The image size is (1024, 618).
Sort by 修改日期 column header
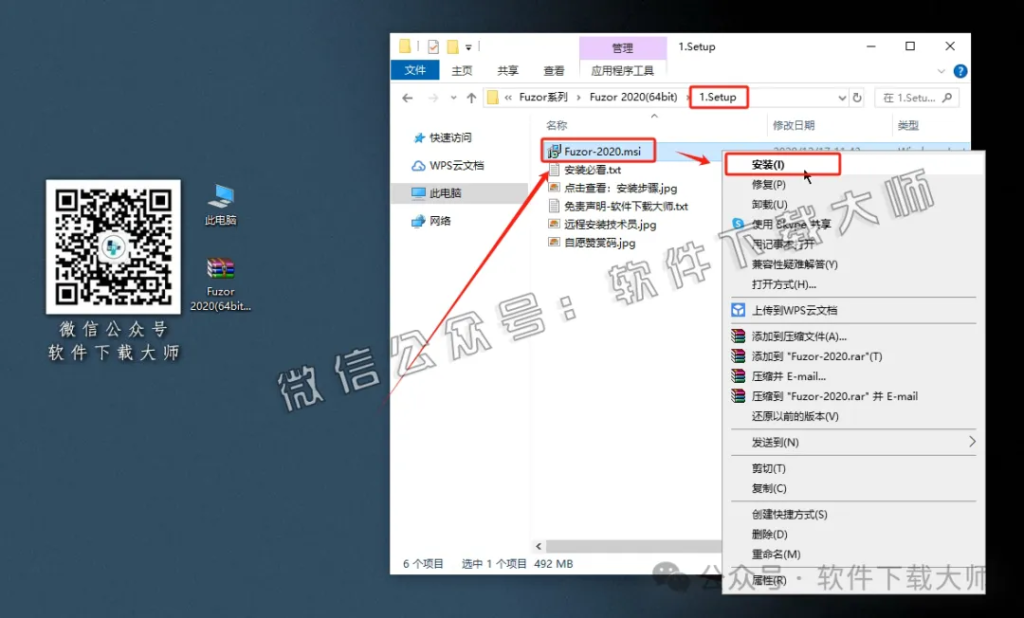(793, 125)
